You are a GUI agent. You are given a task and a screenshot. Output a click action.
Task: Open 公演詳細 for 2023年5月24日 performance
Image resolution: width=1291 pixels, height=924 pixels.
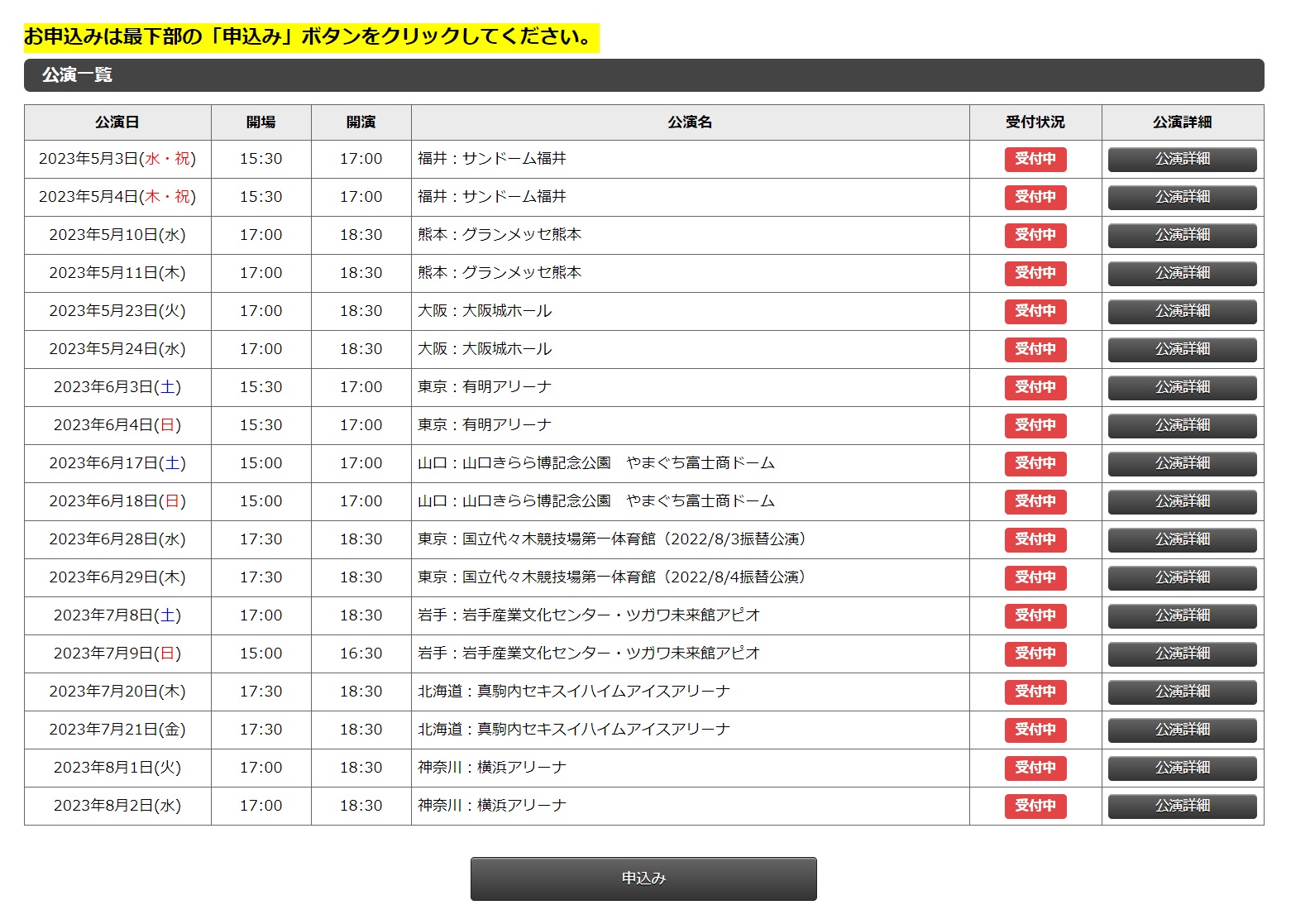[1182, 349]
